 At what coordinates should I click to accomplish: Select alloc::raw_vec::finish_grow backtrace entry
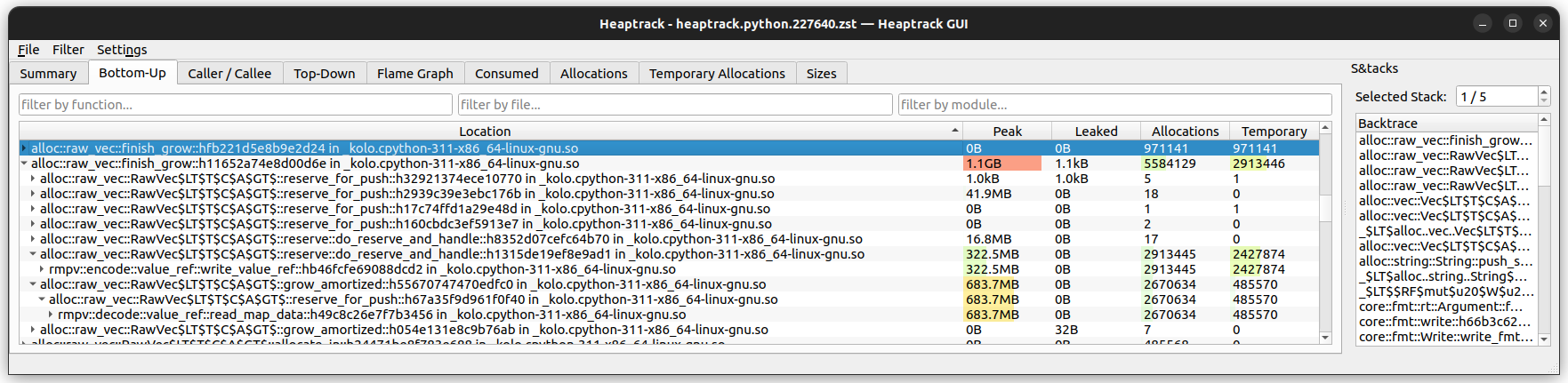coord(1447,140)
